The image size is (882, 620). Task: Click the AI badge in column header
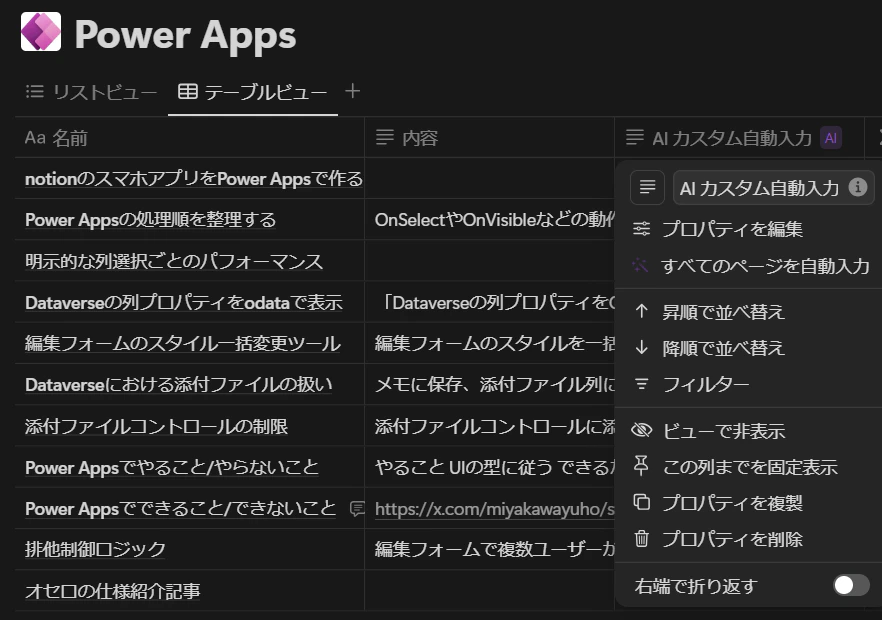pos(831,138)
